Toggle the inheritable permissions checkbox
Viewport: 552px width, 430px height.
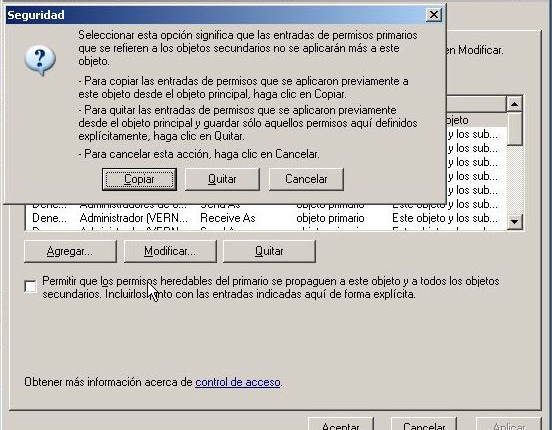coord(31,286)
